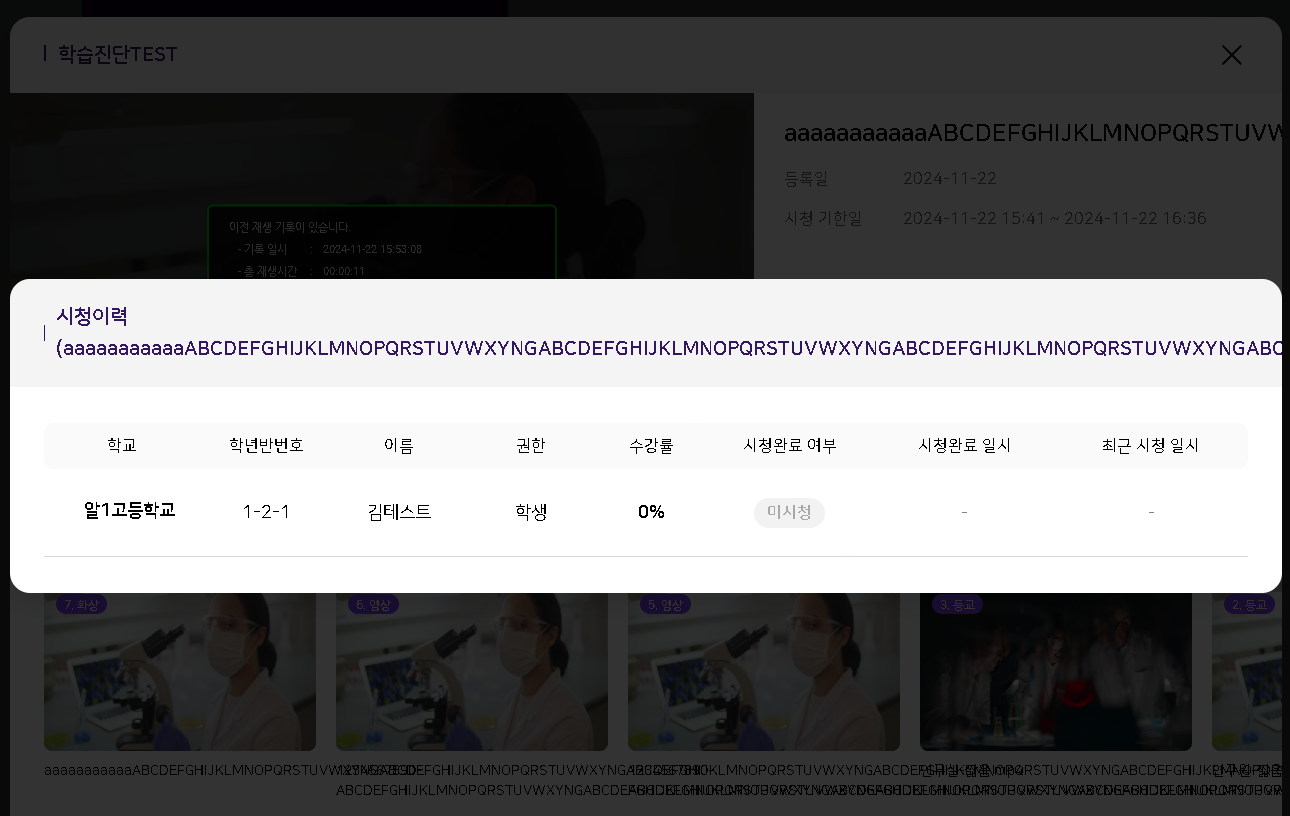Click the 시청 기한일 date range text
The image size is (1290, 816).
(x=1054, y=219)
